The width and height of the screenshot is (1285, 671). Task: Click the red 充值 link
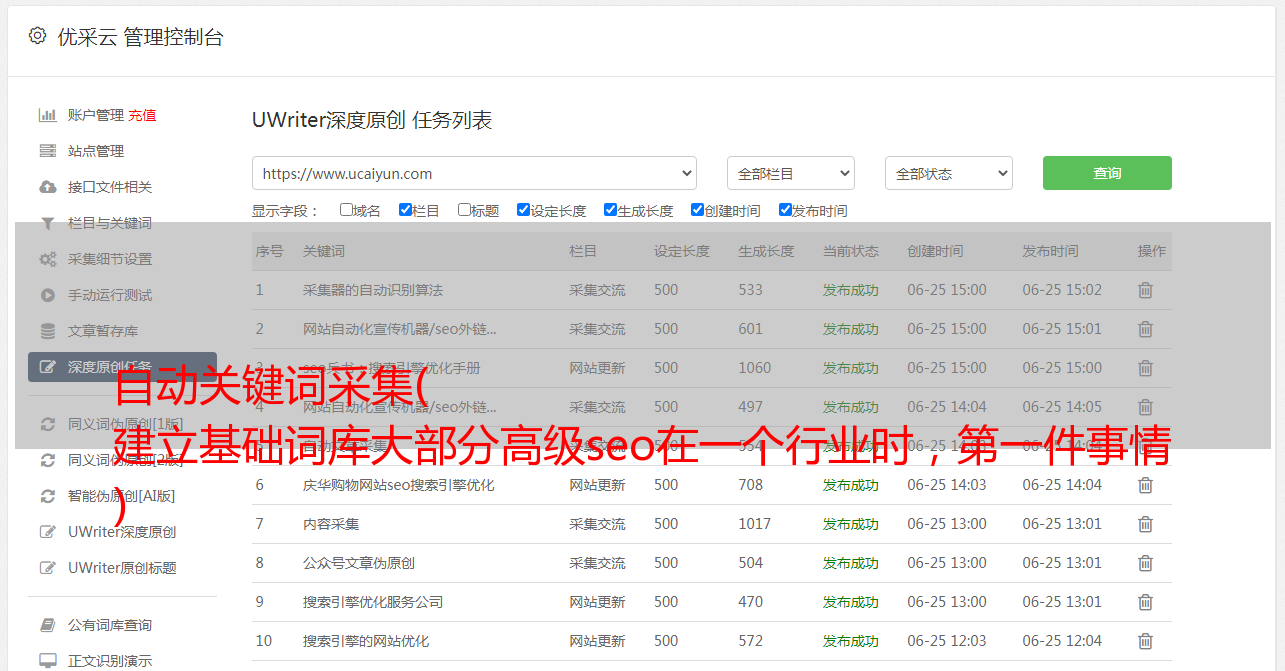pyautogui.click(x=142, y=115)
